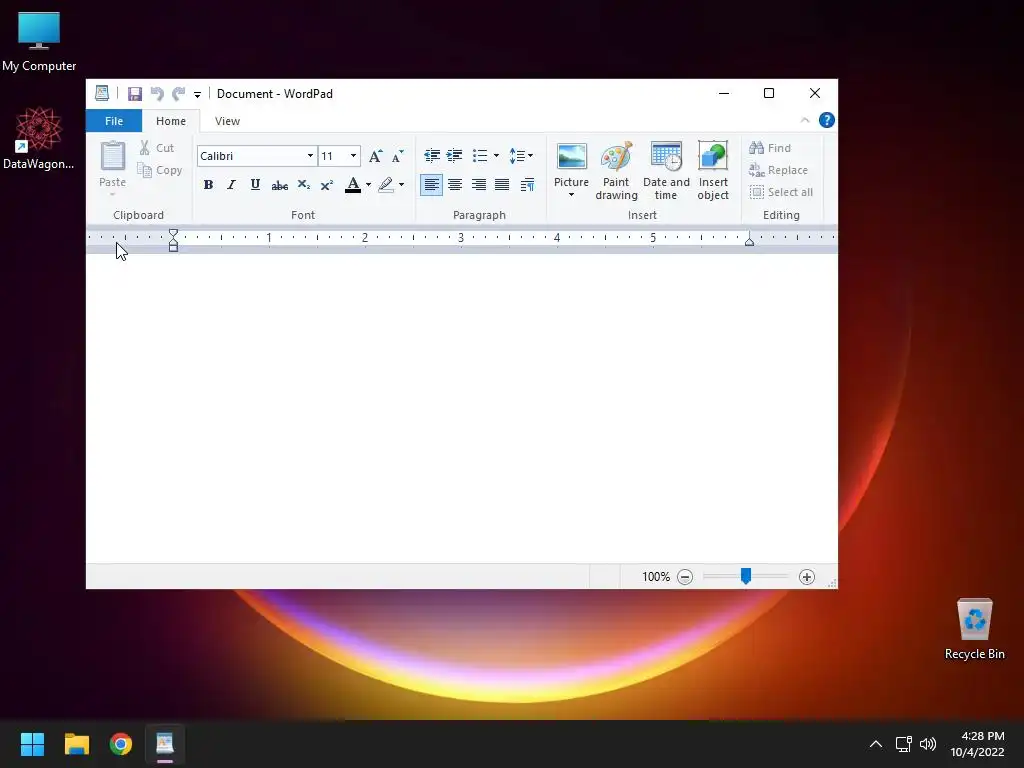
Task: Click the Paste clipboard icon
Action: (112, 157)
